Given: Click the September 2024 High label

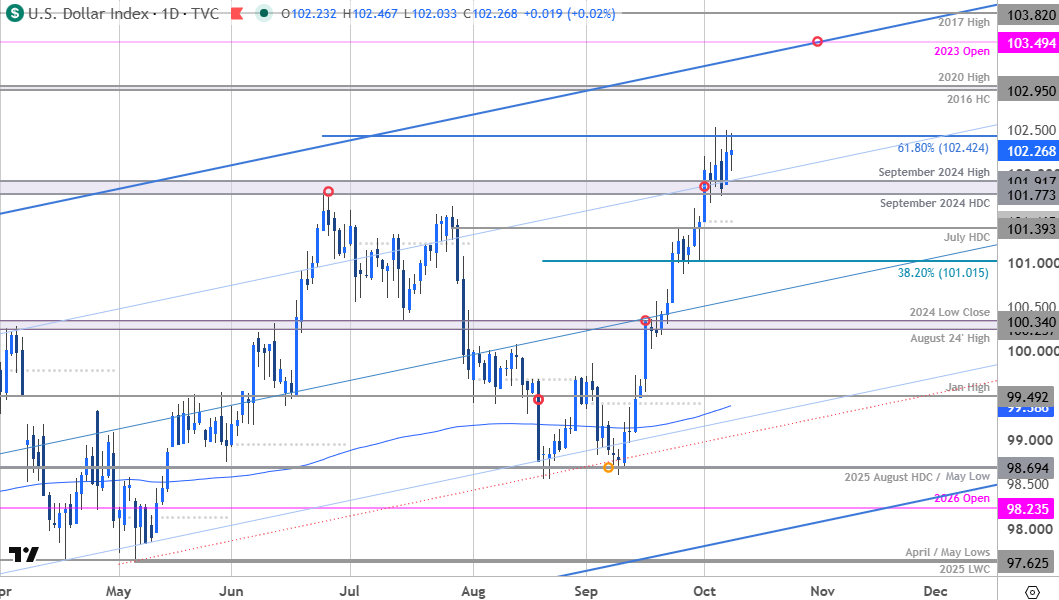Looking at the screenshot, I should pyautogui.click(x=934, y=172).
